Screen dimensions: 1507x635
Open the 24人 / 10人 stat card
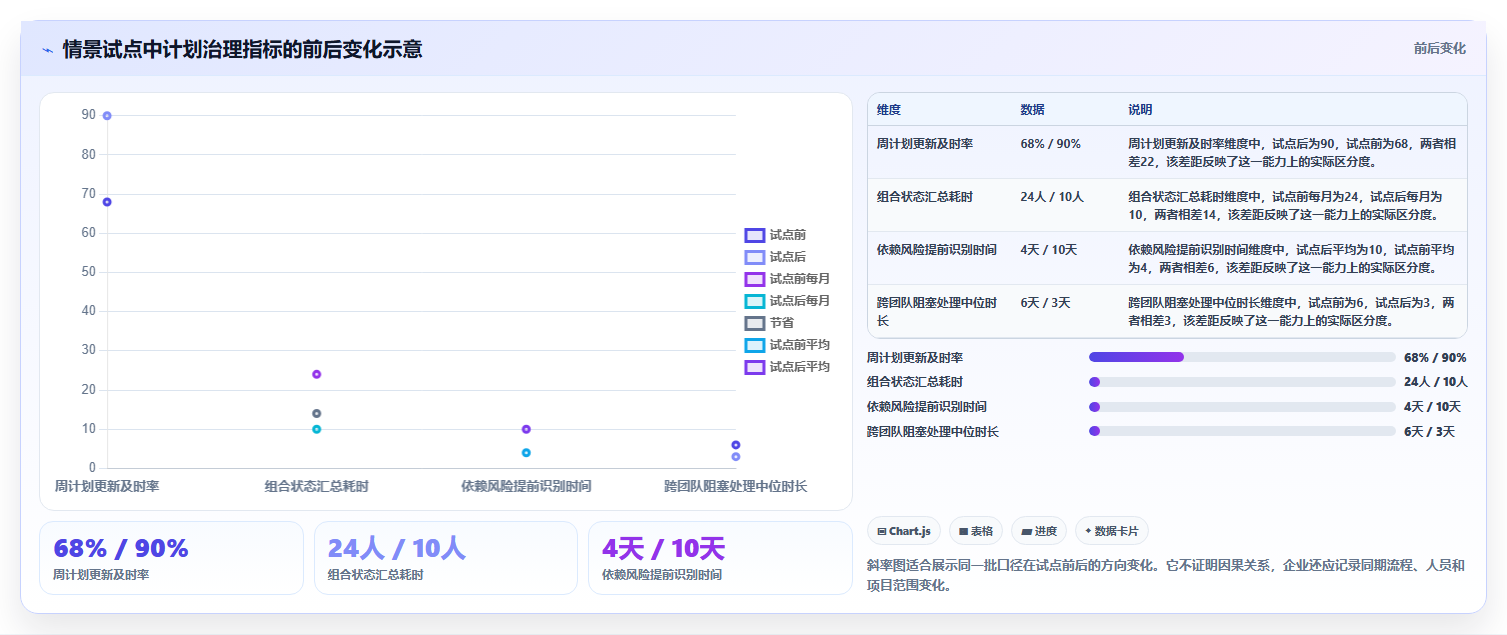[446, 558]
